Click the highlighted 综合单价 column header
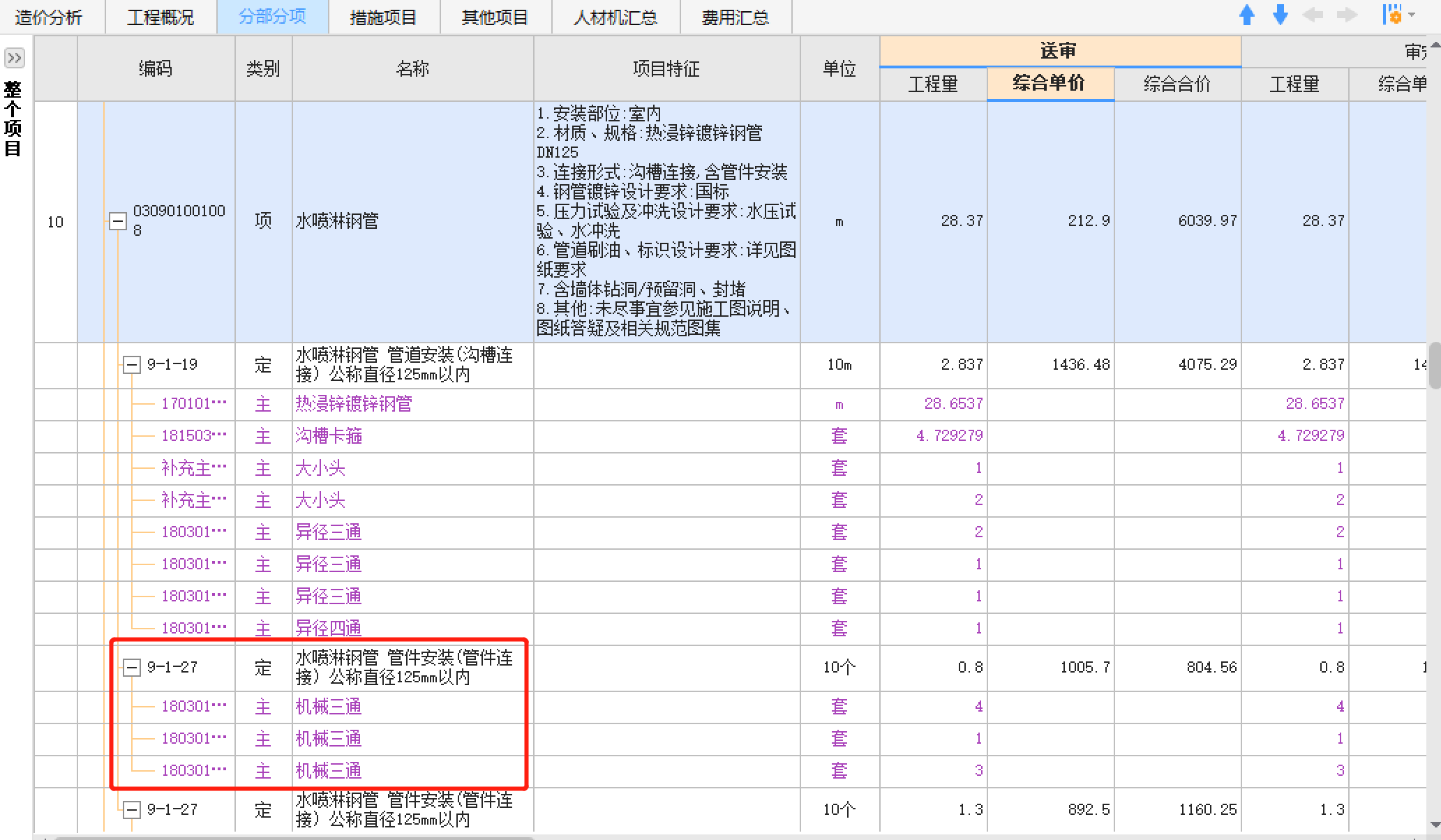 pyautogui.click(x=1050, y=84)
